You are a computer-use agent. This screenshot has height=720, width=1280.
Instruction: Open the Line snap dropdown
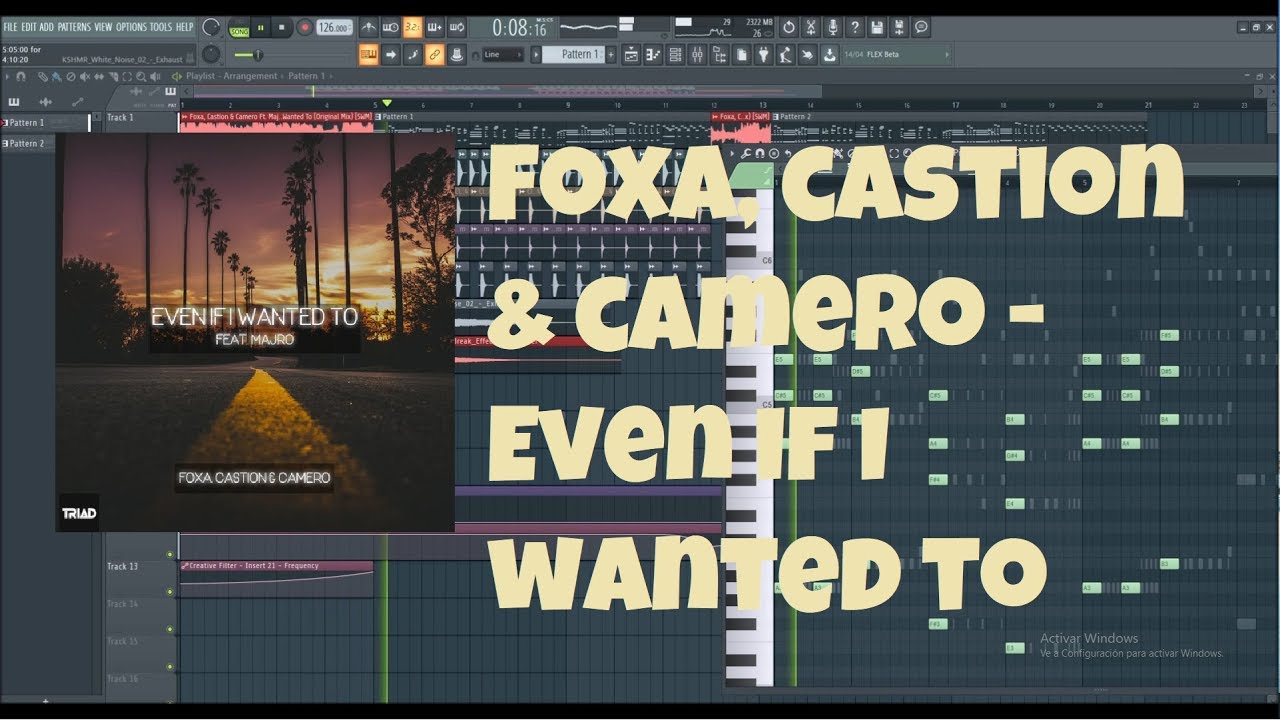tap(502, 55)
